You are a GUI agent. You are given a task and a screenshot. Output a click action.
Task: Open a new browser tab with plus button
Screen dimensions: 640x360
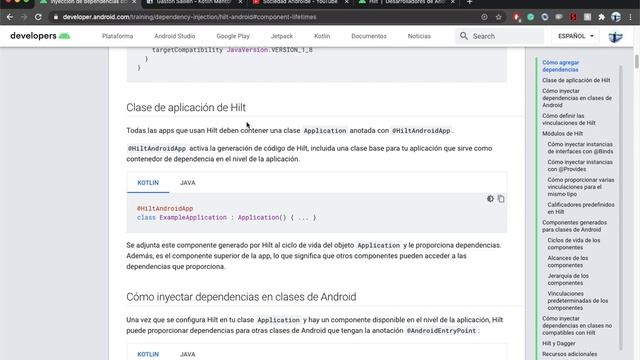point(469,2)
